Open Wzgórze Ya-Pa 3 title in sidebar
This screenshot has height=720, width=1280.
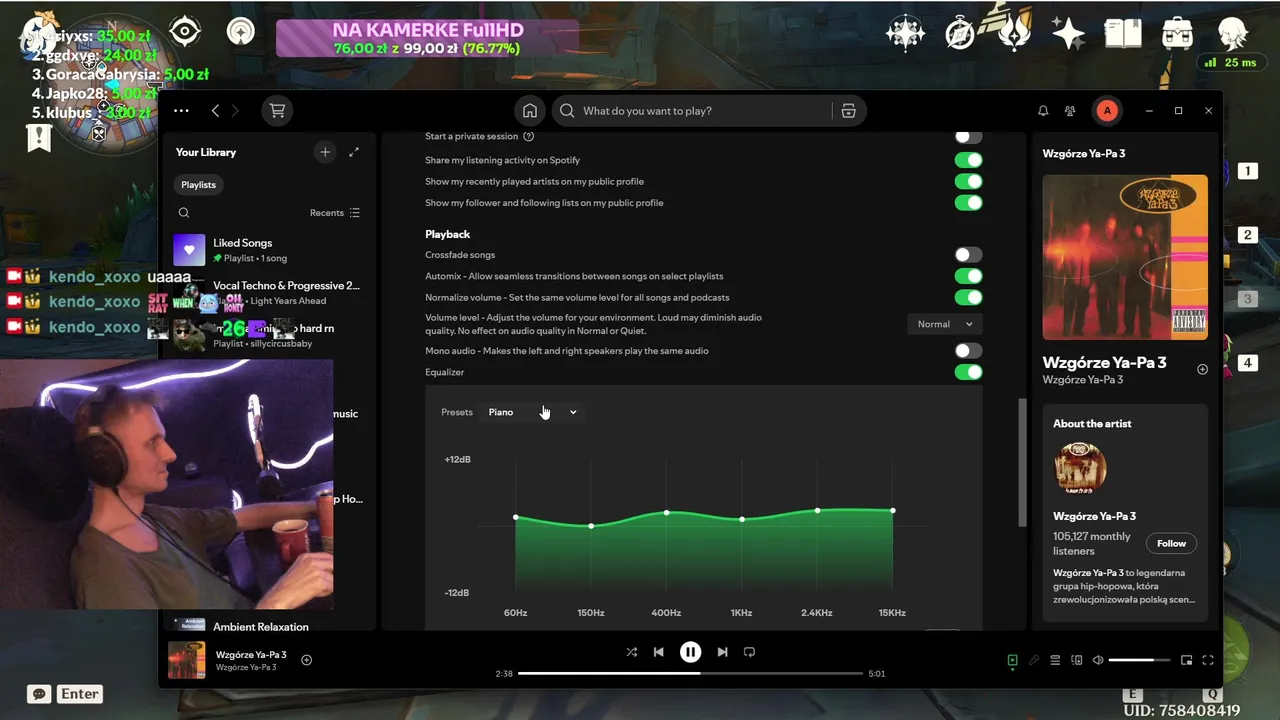coord(1104,363)
